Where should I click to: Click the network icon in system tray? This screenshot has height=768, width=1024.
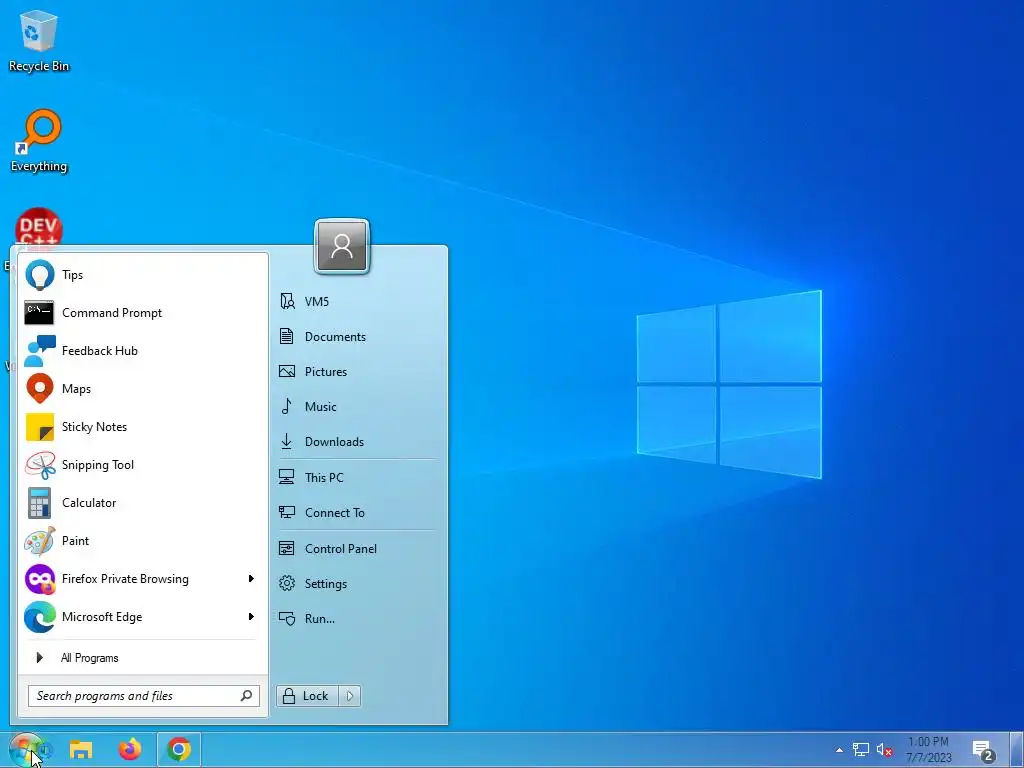coord(861,750)
